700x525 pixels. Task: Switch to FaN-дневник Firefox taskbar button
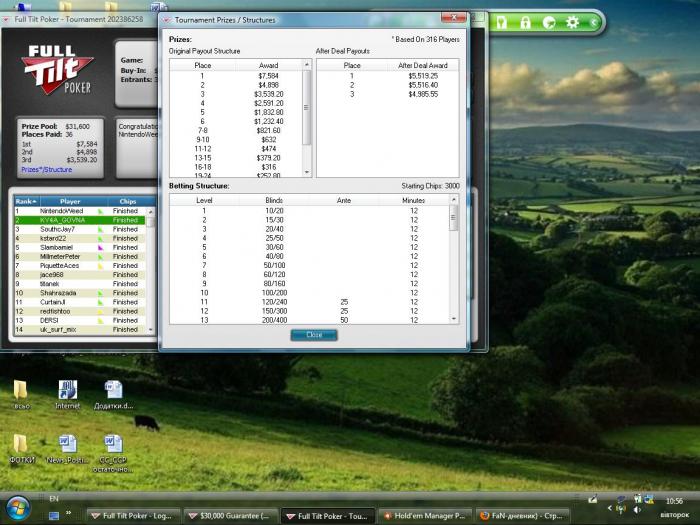point(523,516)
